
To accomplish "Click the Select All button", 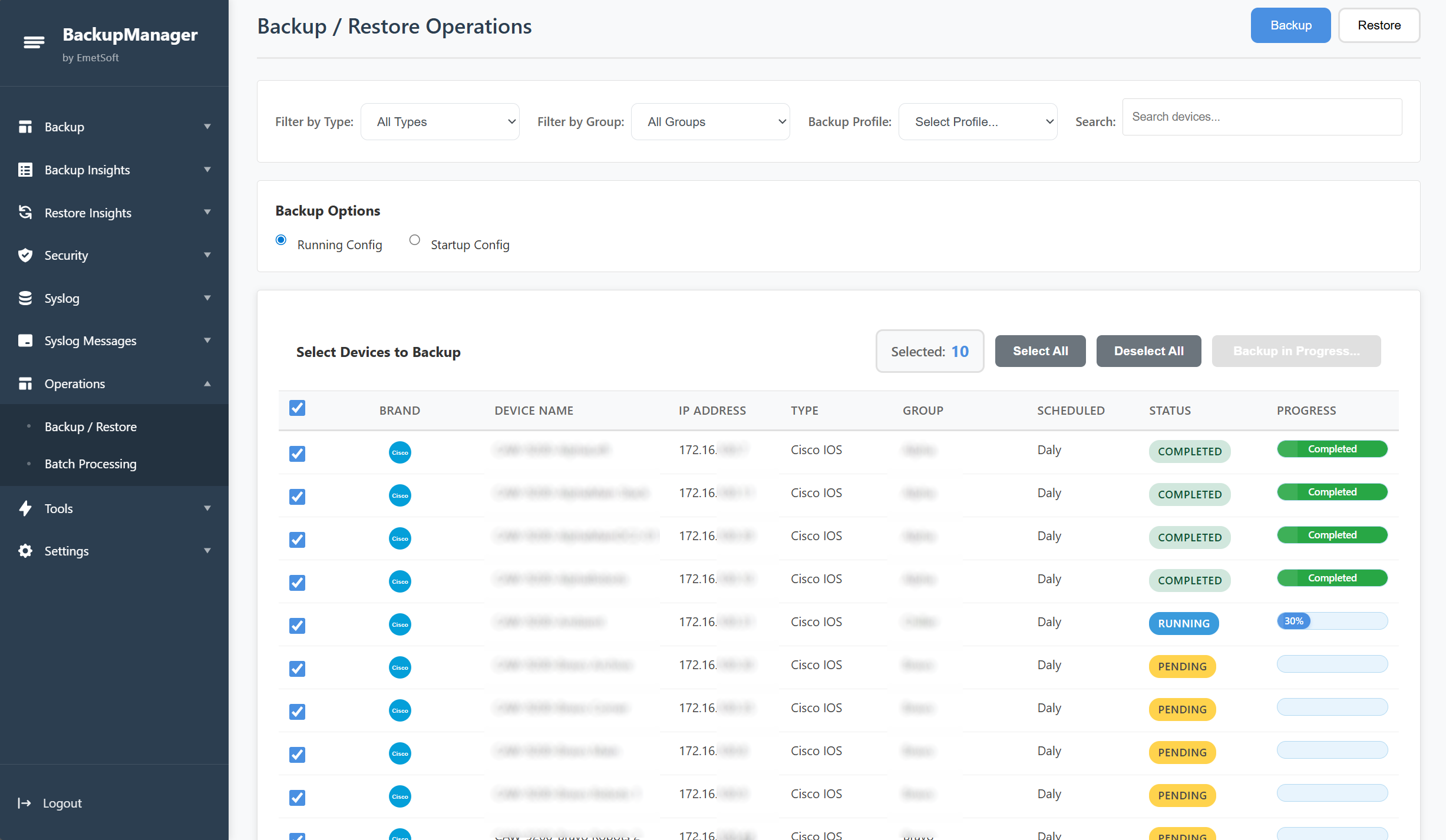I will [x=1040, y=351].
